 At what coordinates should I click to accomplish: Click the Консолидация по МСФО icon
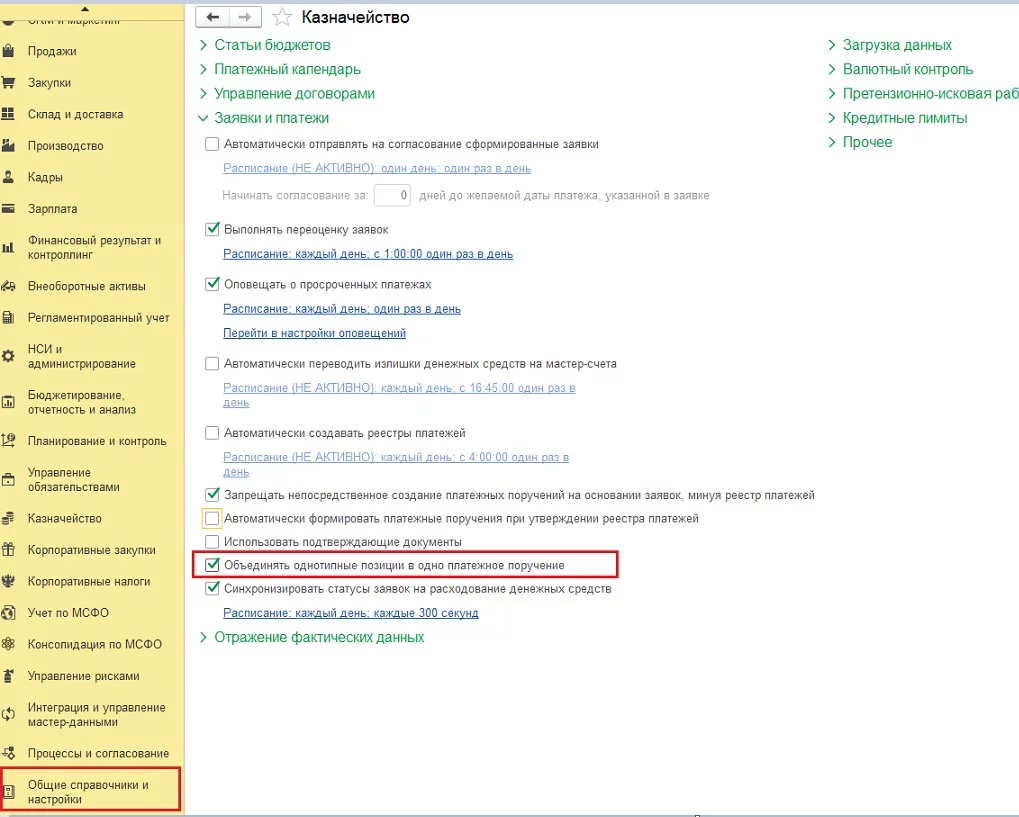8,644
